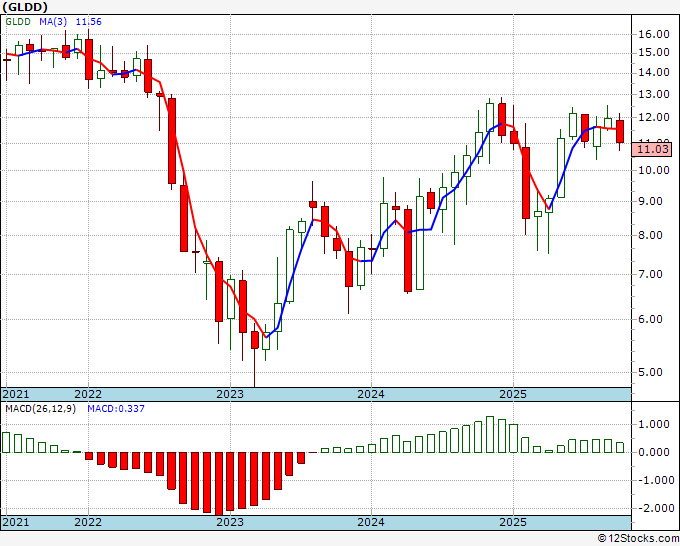Click the 11.56 moving average value
Viewport: 680px width, 546px height.
click(x=88, y=21)
